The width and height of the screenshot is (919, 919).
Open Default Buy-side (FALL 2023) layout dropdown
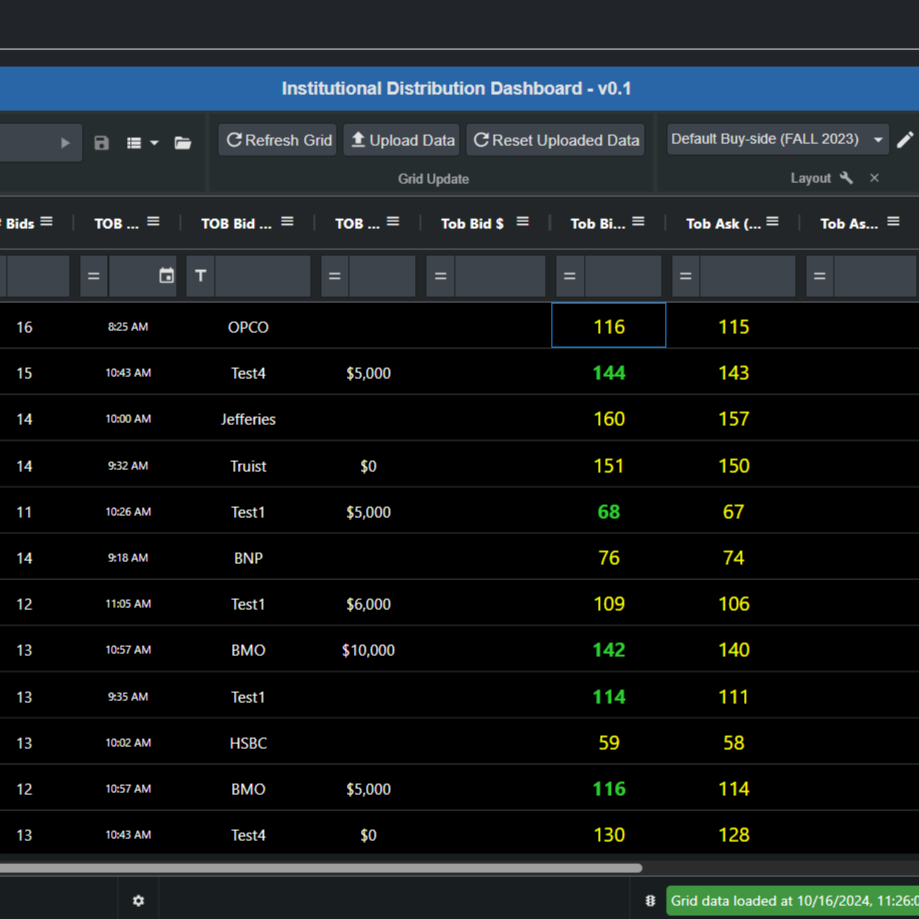(778, 139)
